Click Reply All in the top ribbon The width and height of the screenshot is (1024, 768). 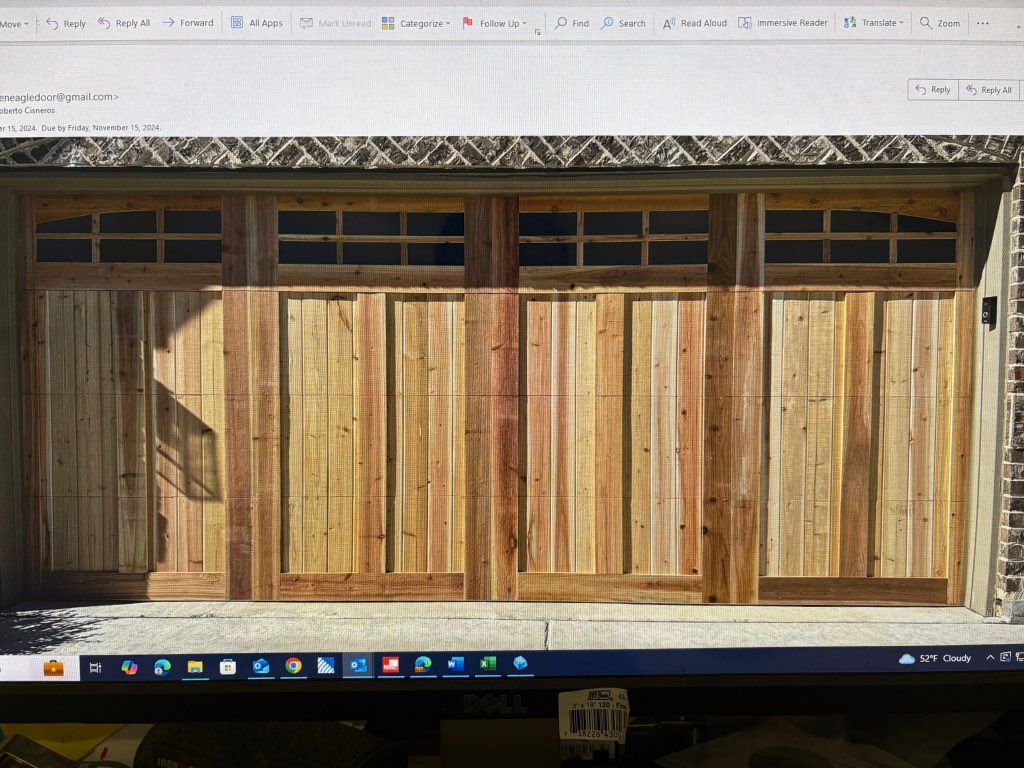(x=124, y=23)
